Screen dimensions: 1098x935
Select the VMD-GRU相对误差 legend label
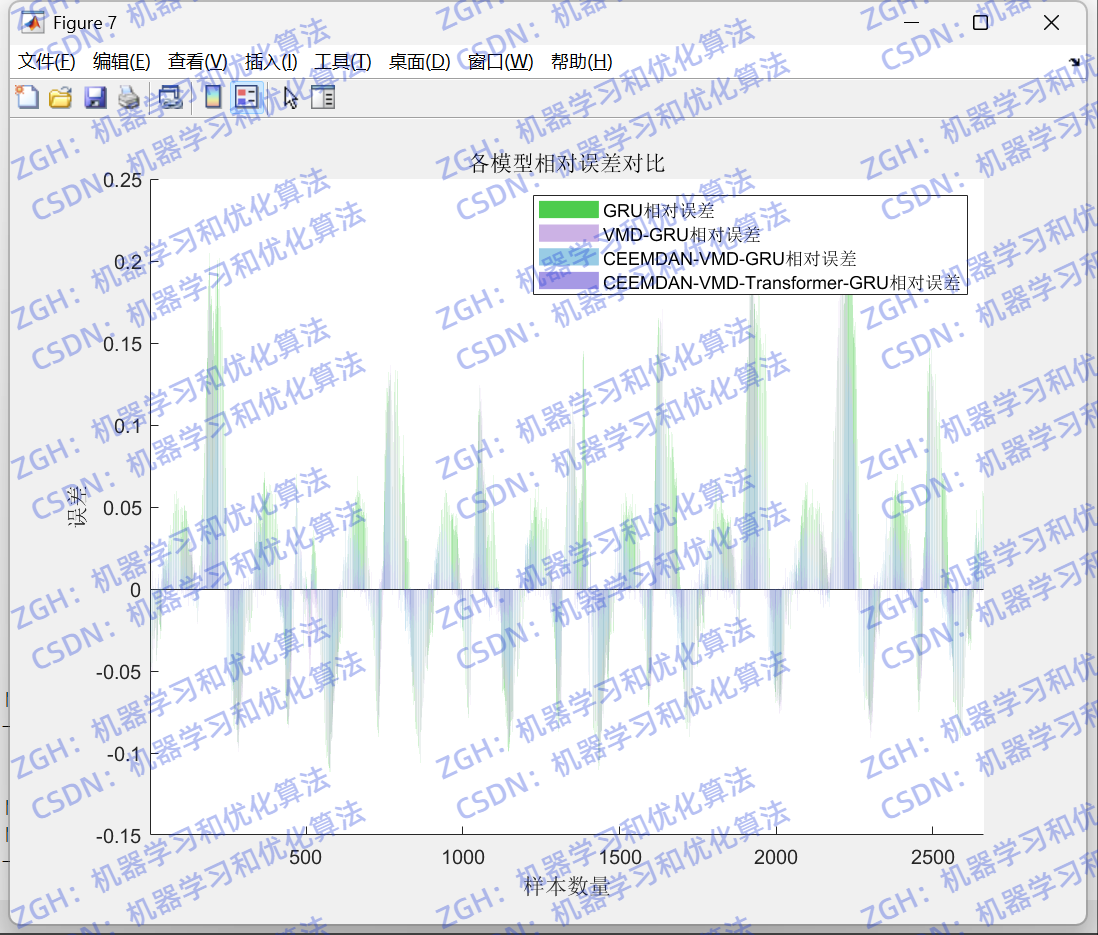point(681,235)
